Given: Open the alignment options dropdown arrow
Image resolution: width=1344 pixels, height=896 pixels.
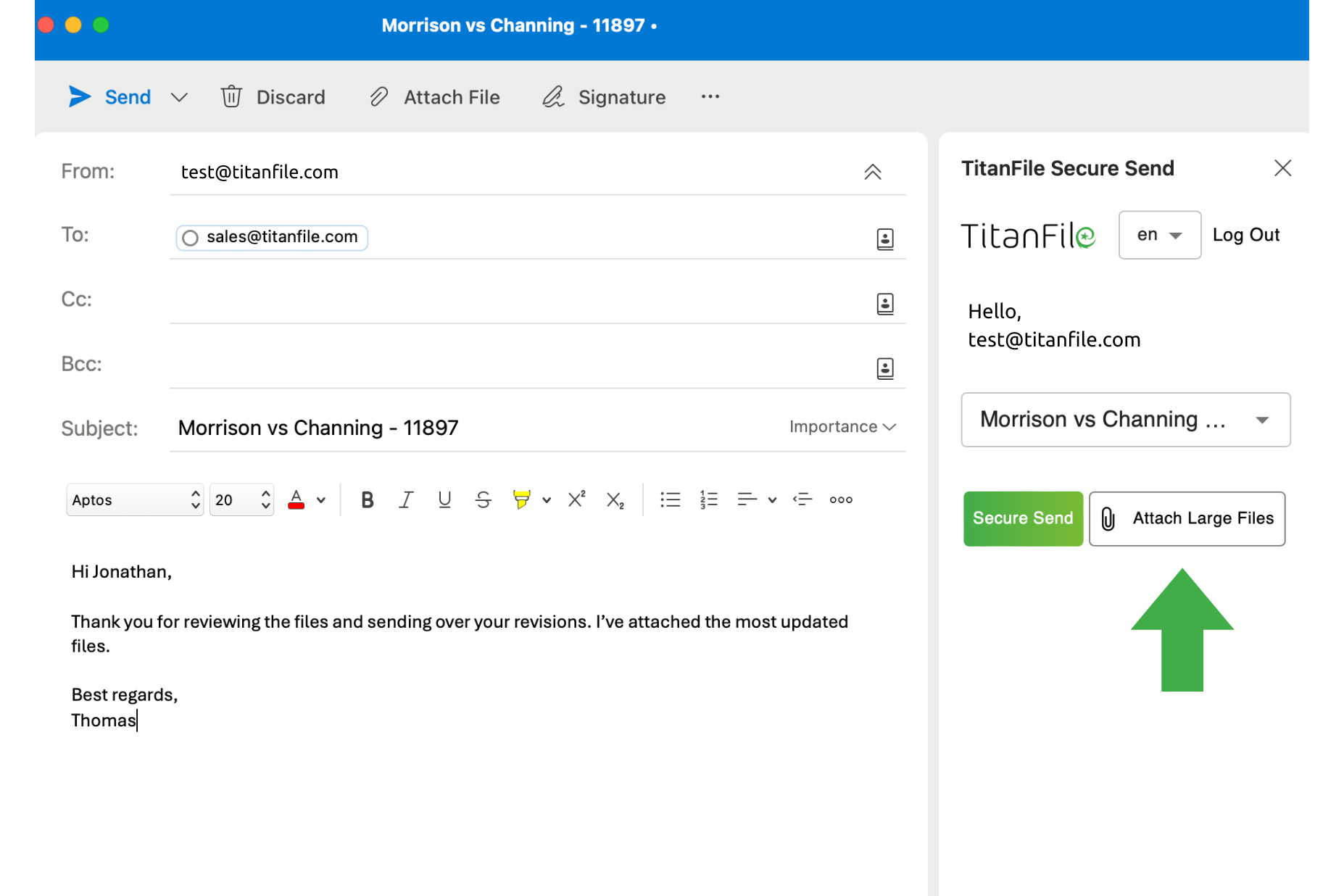Looking at the screenshot, I should 772,499.
